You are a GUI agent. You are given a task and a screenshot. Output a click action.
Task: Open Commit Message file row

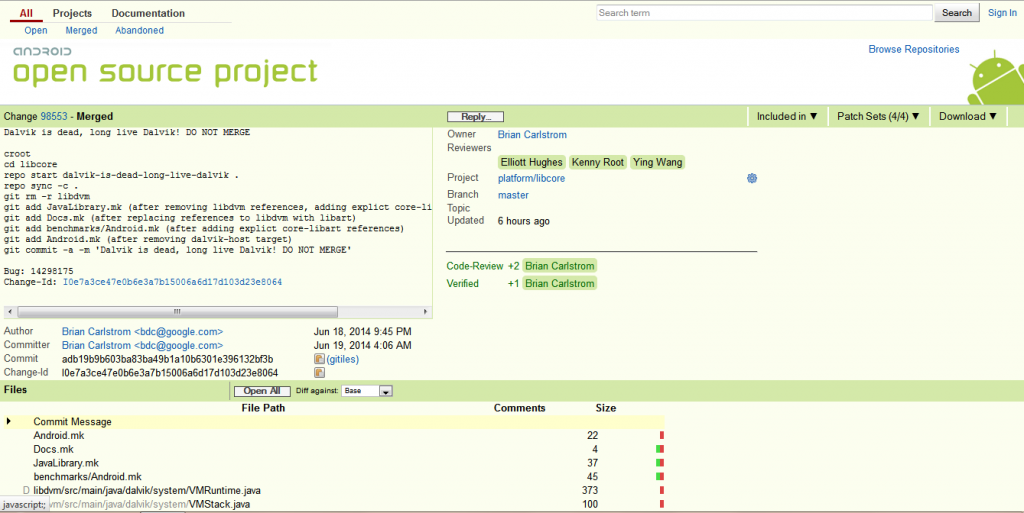pyautogui.click(x=72, y=422)
